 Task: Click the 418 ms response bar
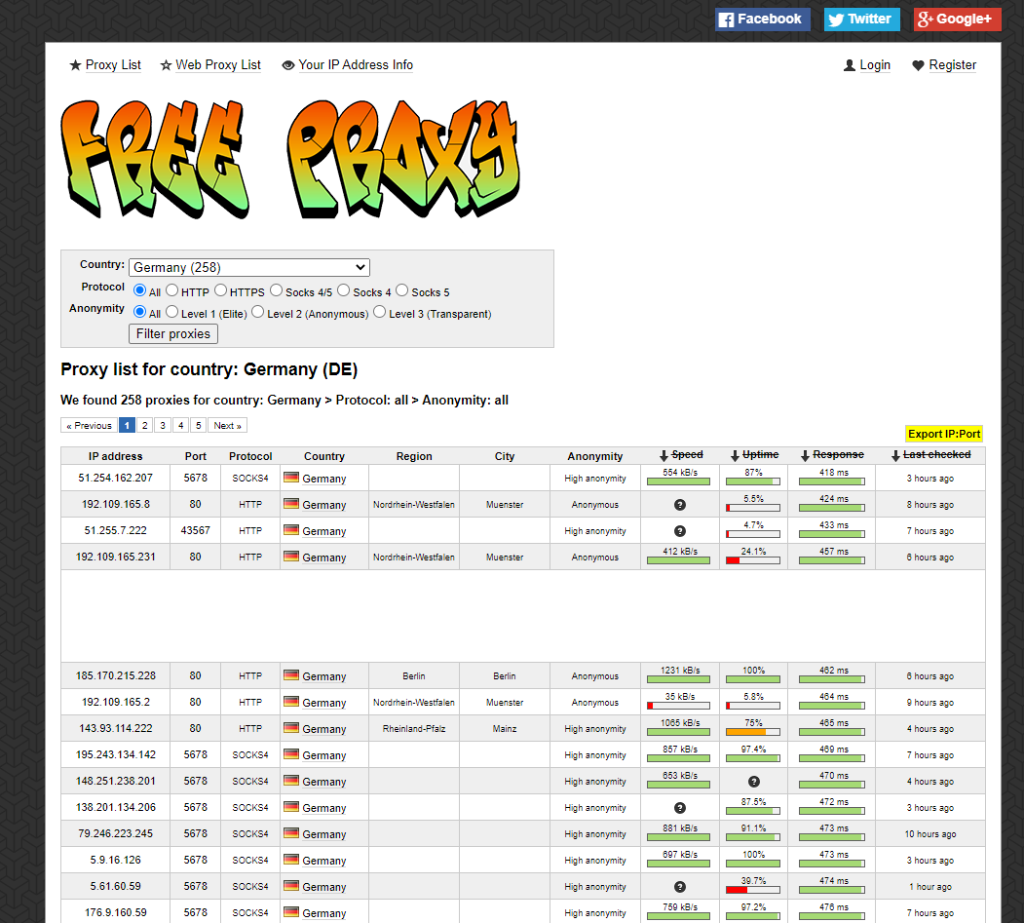pos(832,481)
